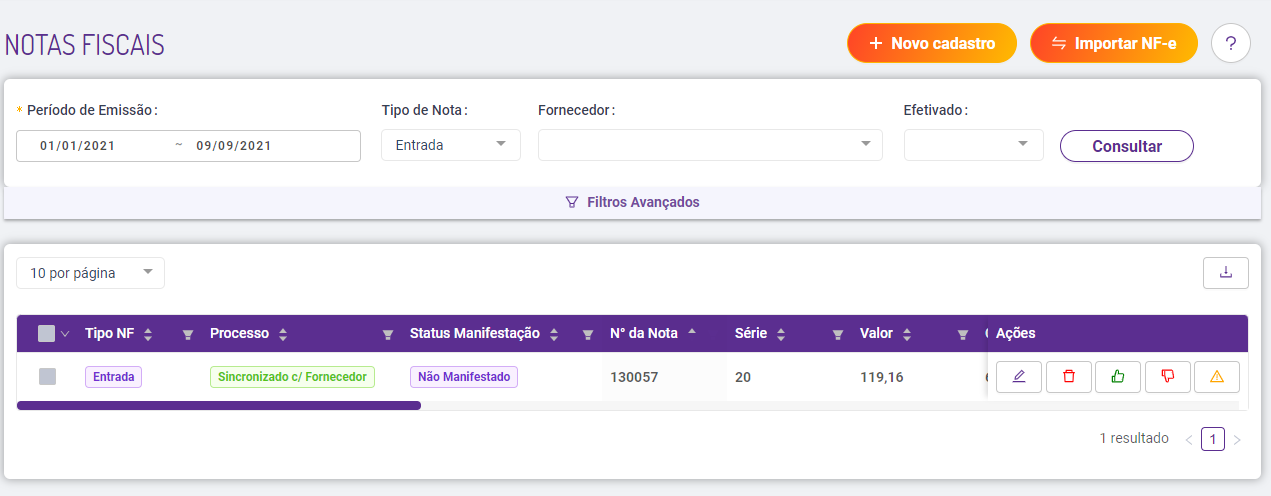Open the Tipo de Nota dropdown
This screenshot has width=1271, height=496.
[450, 145]
